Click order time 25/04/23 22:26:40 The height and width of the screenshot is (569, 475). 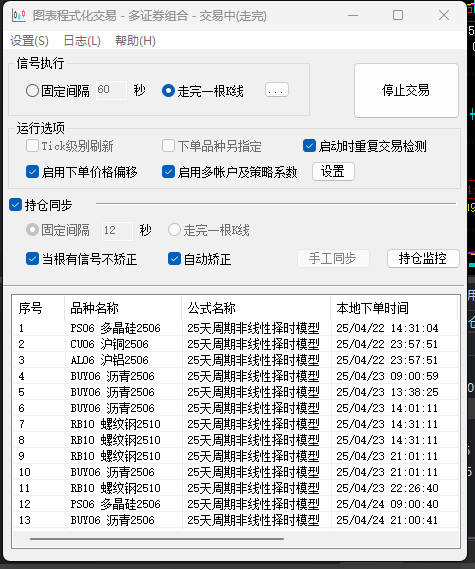(x=387, y=488)
